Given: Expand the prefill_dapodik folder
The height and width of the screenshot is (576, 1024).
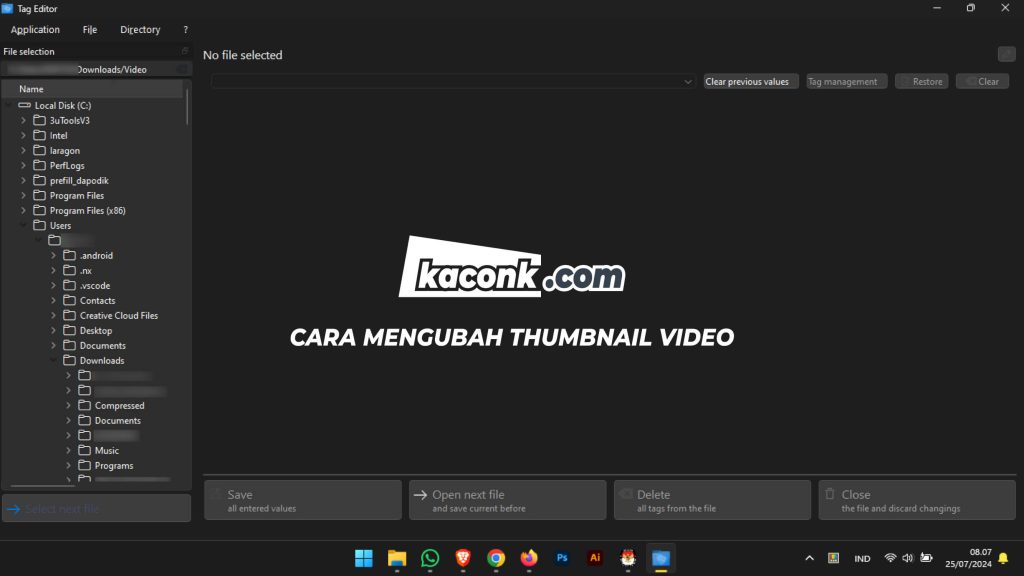Looking at the screenshot, I should pyautogui.click(x=24, y=180).
